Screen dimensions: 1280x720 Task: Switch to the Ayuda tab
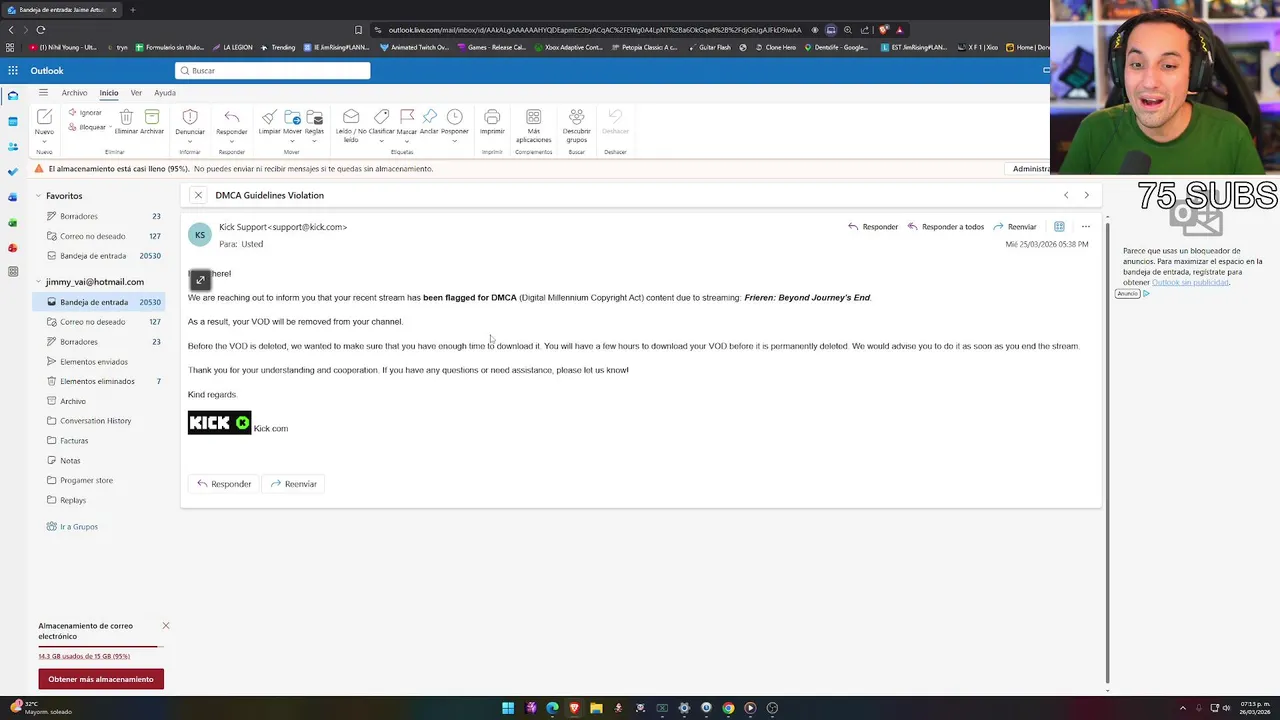[x=165, y=93]
